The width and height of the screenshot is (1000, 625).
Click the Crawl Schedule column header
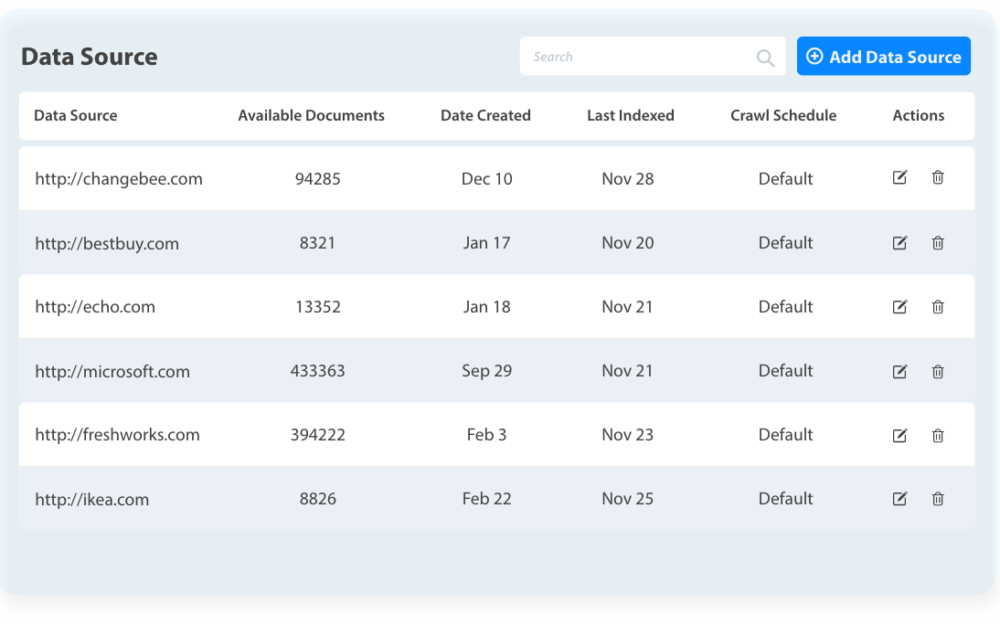pyautogui.click(x=783, y=115)
